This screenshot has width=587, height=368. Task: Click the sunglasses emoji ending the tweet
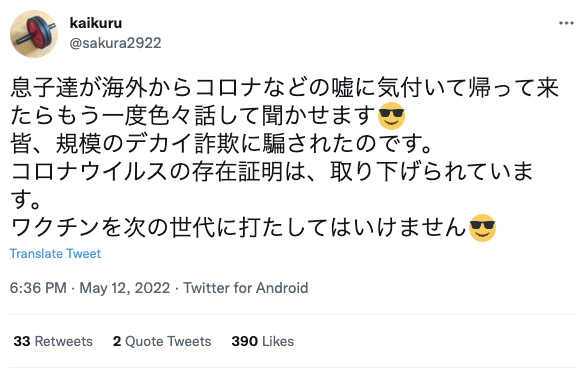point(483,228)
